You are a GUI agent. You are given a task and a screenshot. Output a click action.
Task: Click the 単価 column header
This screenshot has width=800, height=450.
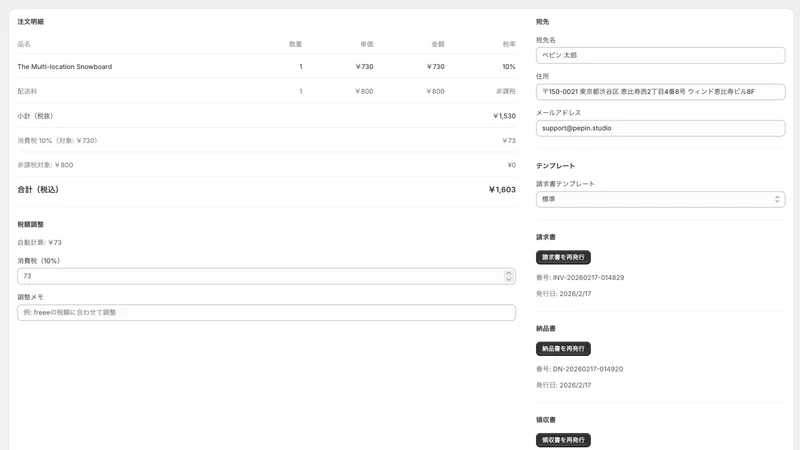point(367,44)
